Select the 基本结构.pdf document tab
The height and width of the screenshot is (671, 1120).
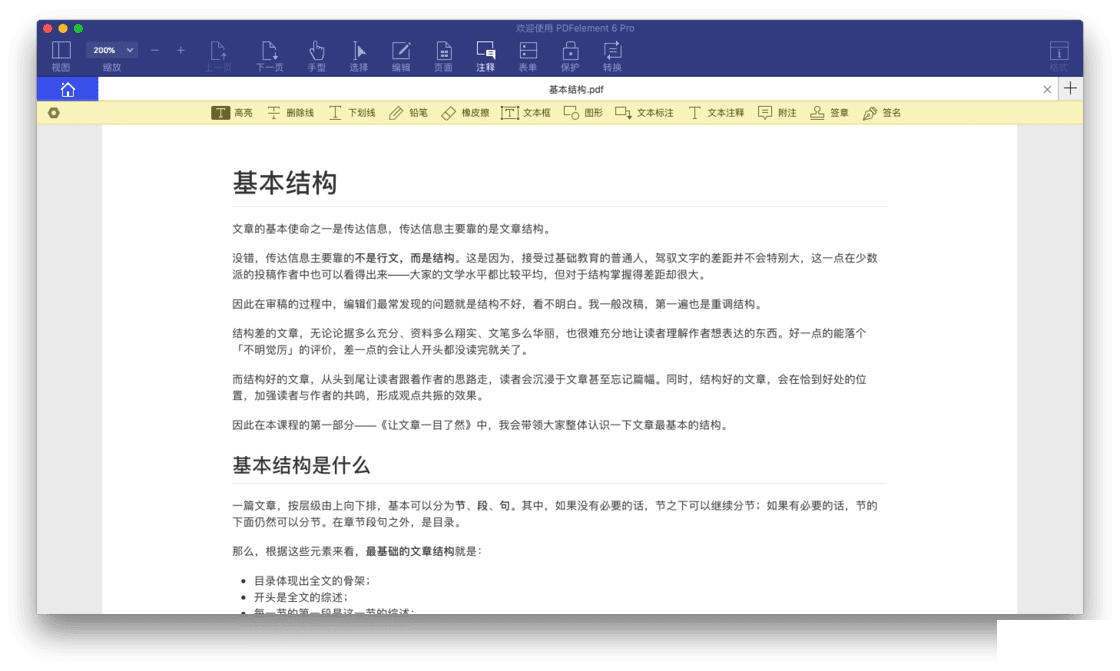click(x=576, y=89)
